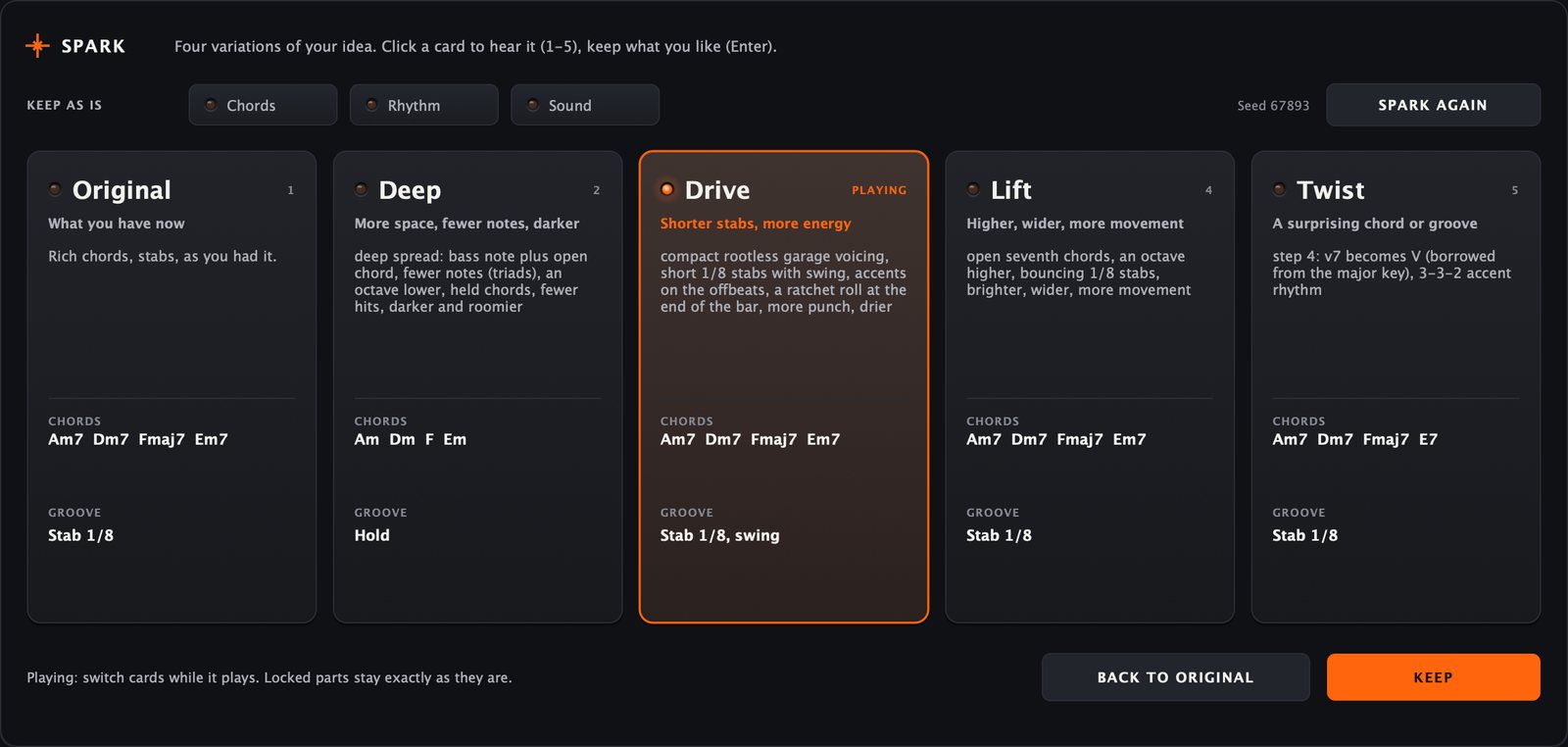Click the 'step 4: v7 becomes V' description
Image resolution: width=1568 pixels, height=747 pixels.
point(1393,273)
